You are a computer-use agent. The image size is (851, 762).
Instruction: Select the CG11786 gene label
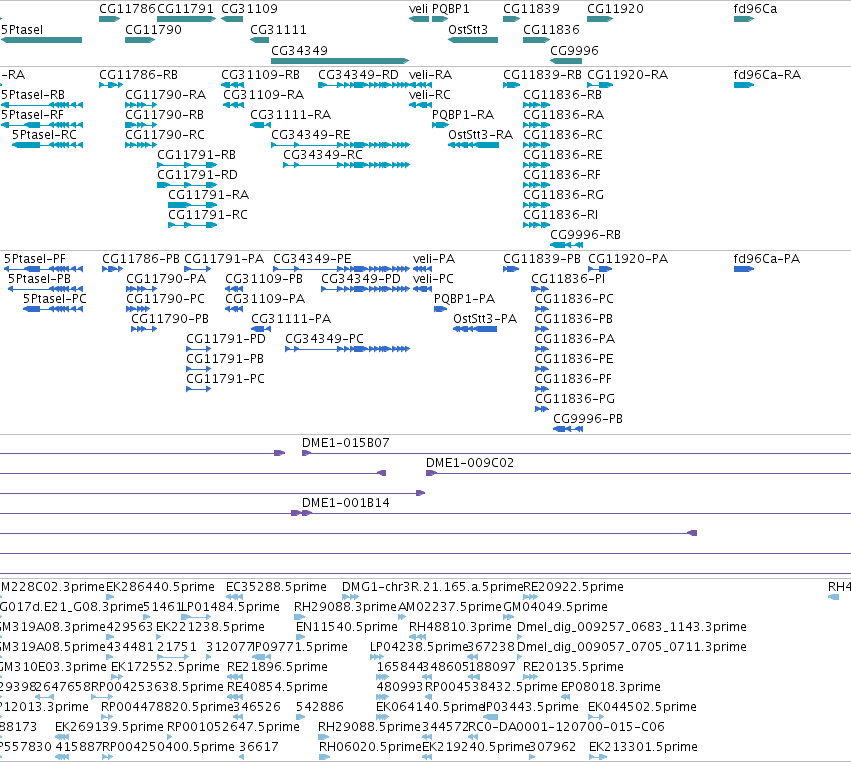[128, 9]
